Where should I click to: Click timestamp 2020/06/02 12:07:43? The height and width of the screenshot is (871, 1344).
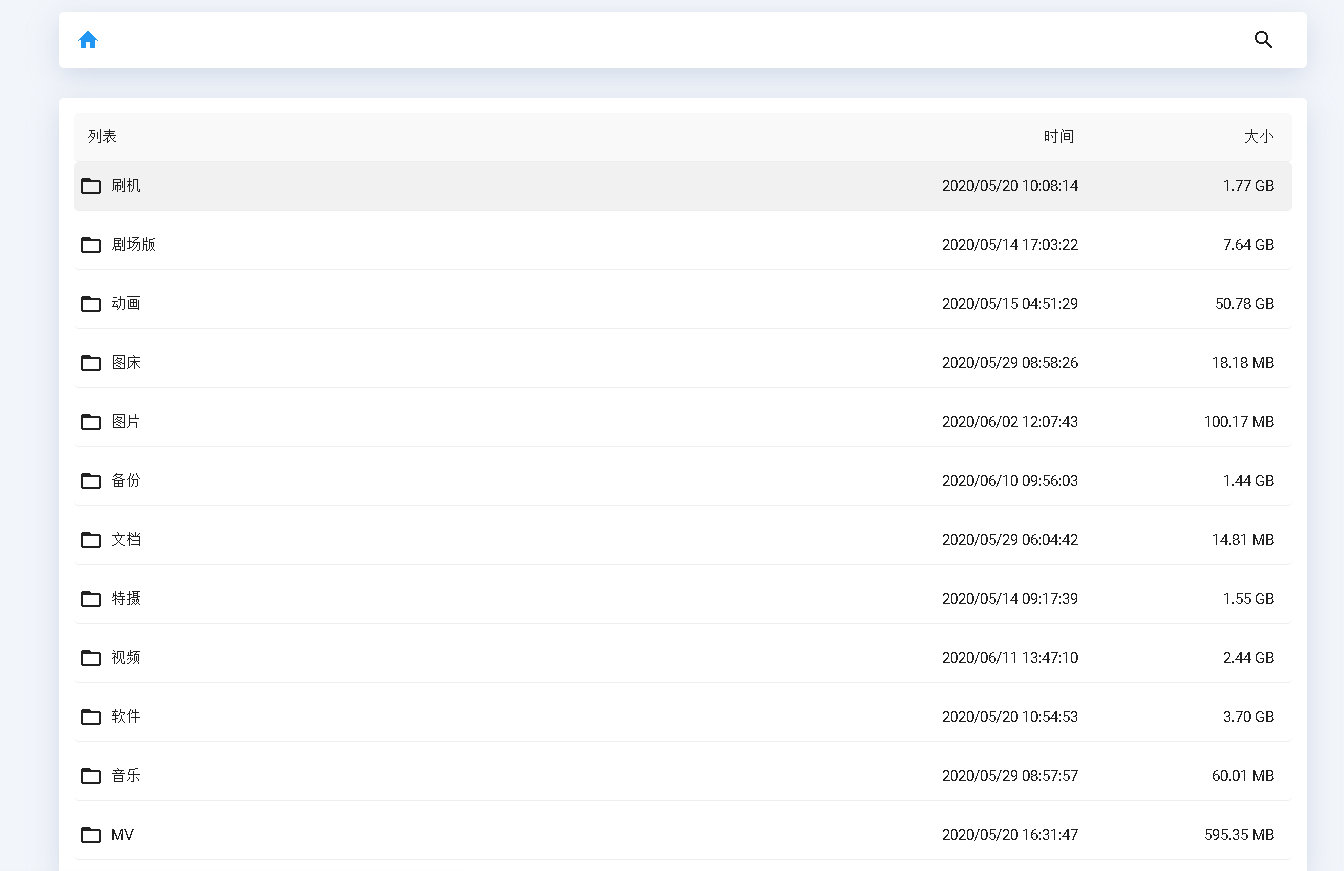[x=1010, y=422]
